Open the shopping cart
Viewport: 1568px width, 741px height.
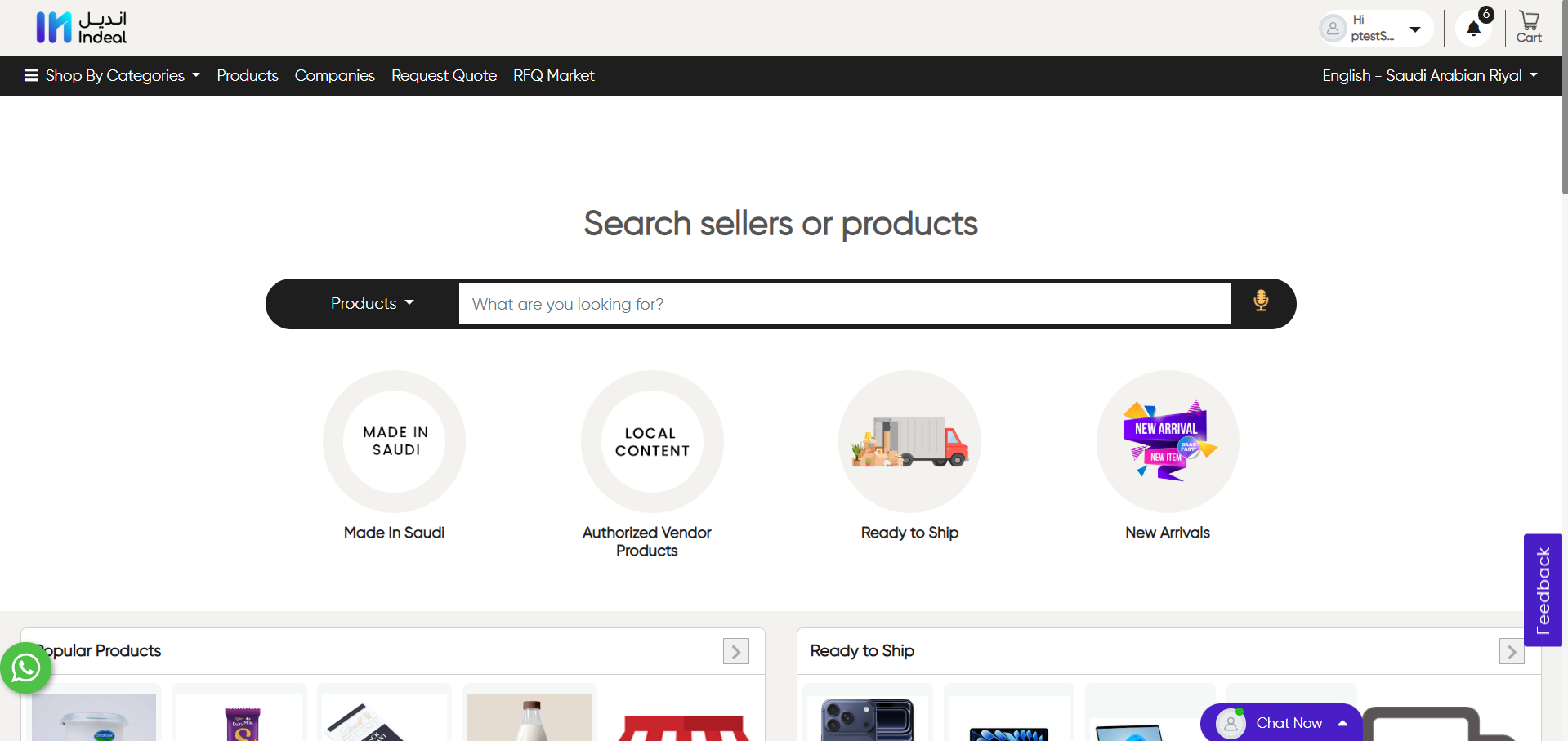coord(1529,27)
